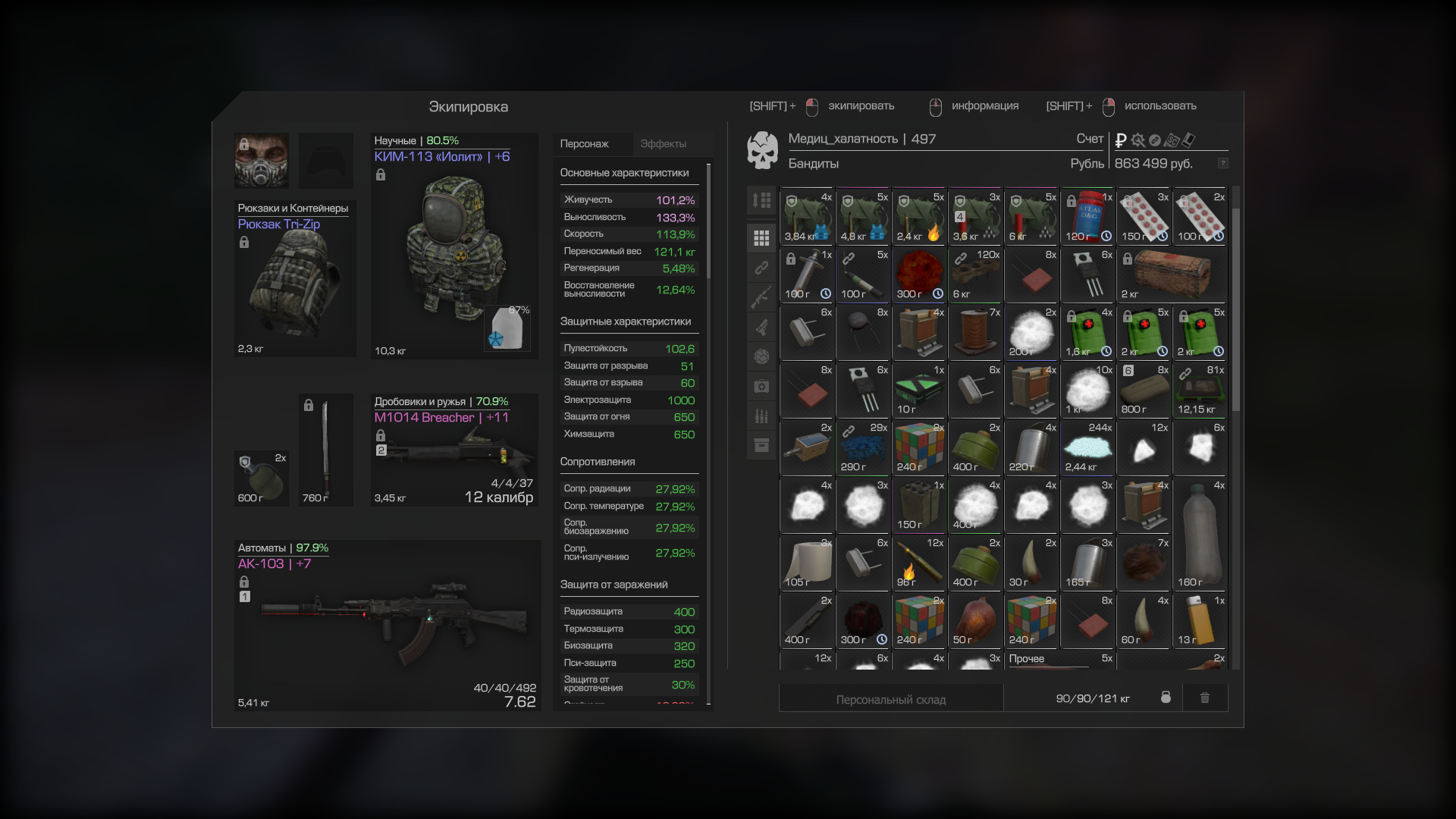This screenshot has height=819, width=1456.
Task: Click the lock icon on M1014 Breacher
Action: coord(381,436)
